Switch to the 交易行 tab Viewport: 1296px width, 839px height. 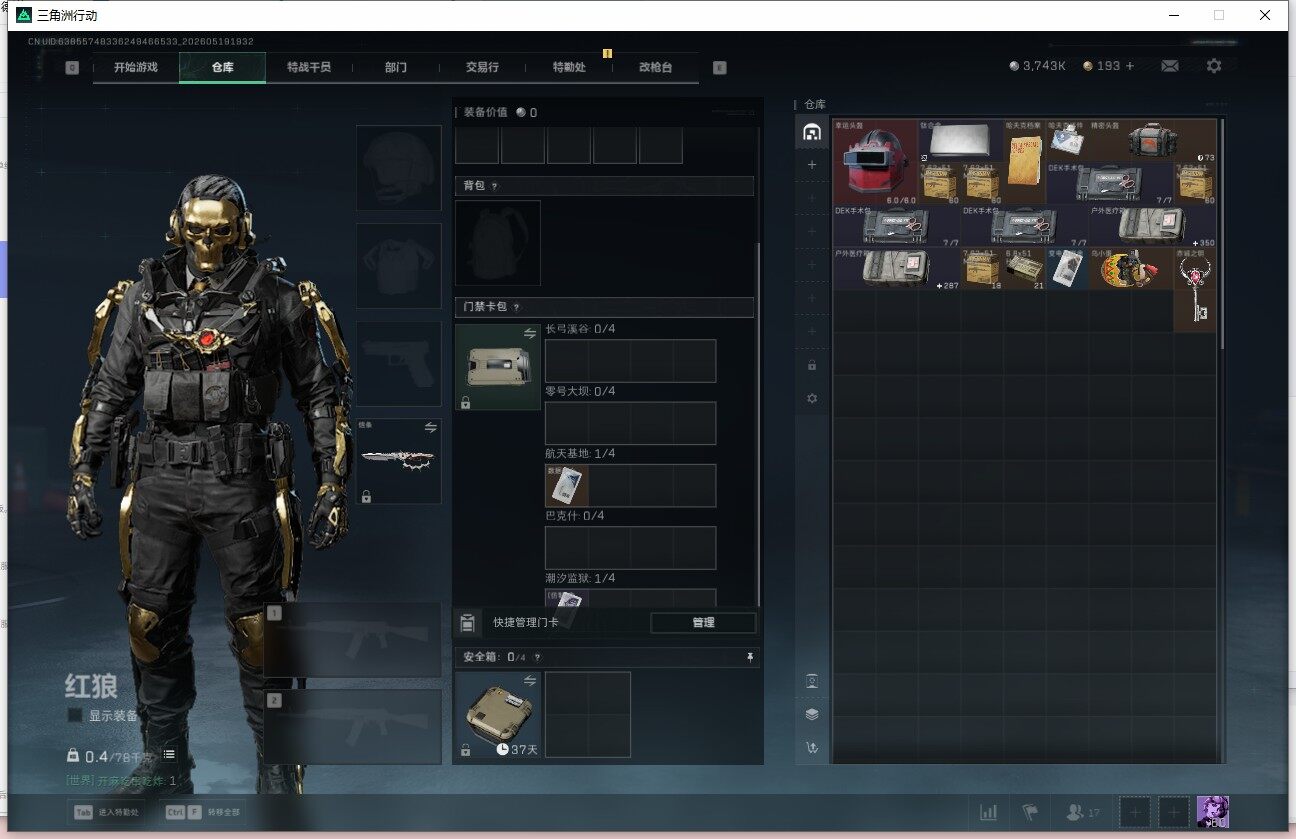click(x=482, y=67)
